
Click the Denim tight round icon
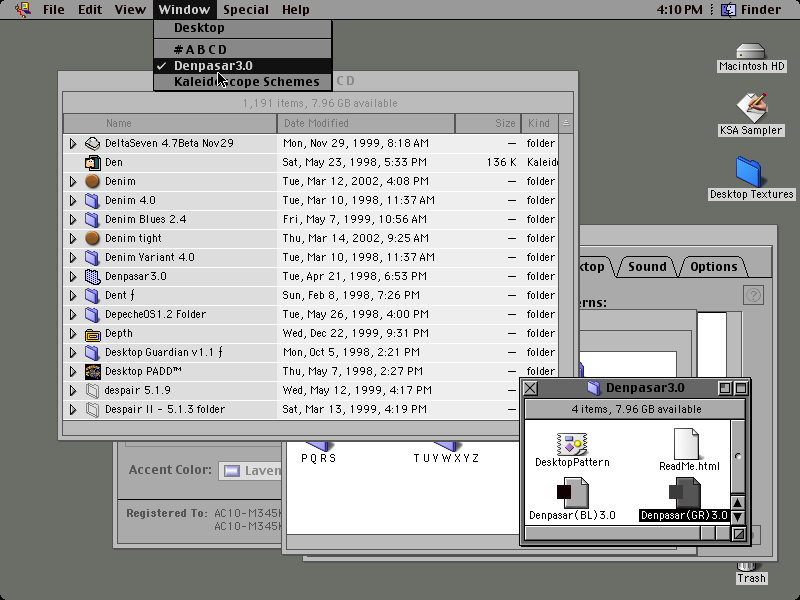[x=92, y=238]
